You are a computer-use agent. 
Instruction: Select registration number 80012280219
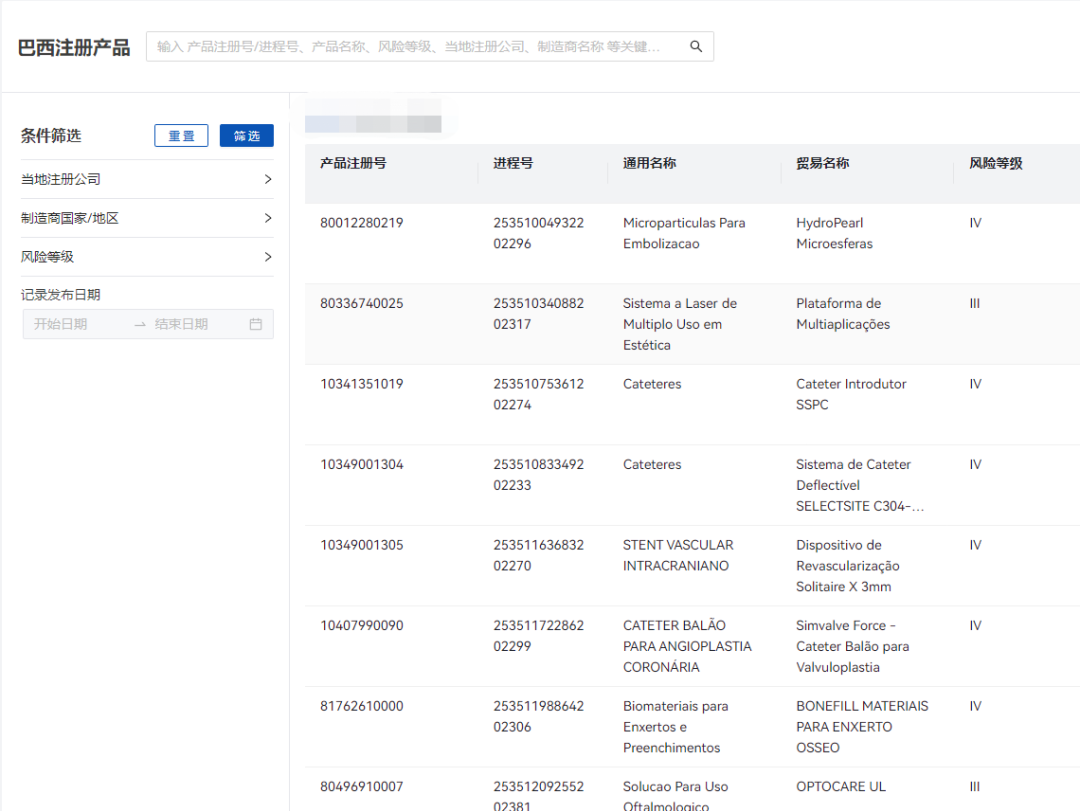pos(362,223)
